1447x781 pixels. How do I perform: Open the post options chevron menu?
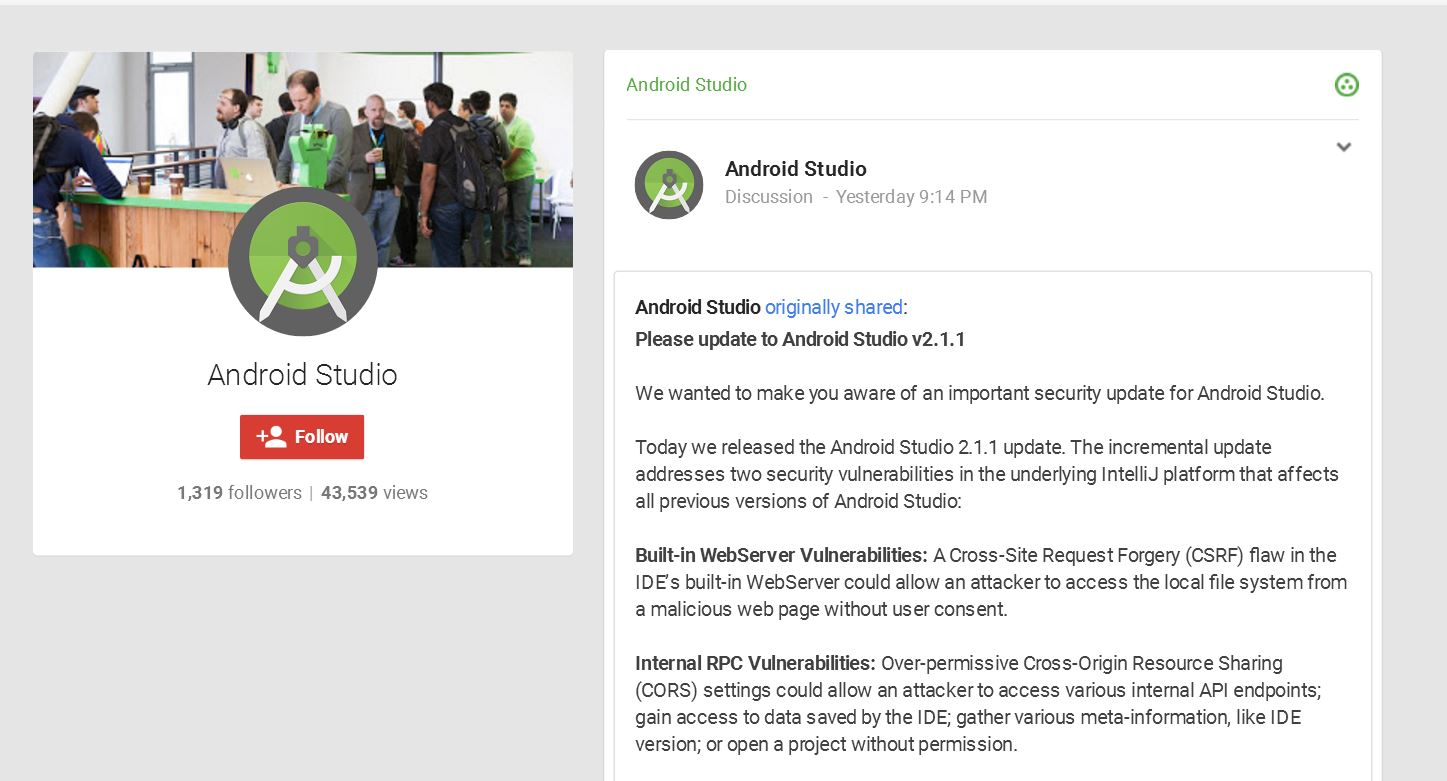[1344, 147]
